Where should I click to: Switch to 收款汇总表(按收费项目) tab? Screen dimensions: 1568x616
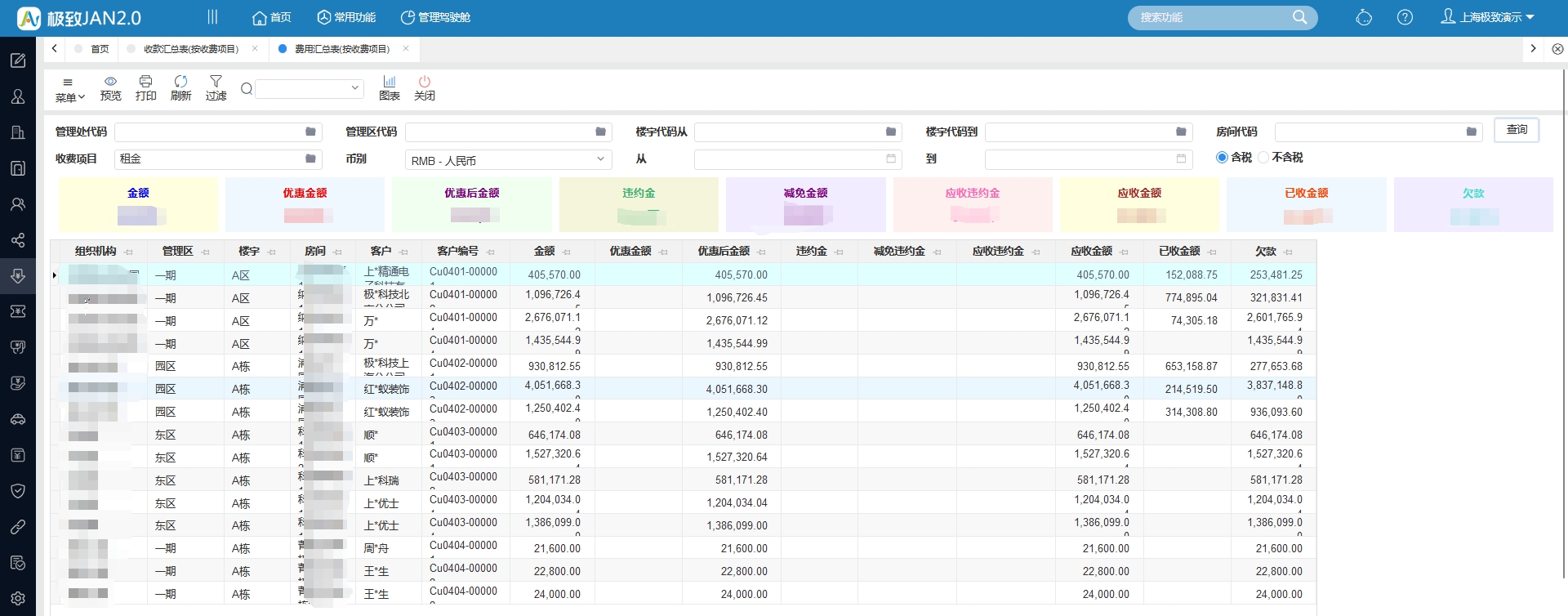point(191,49)
